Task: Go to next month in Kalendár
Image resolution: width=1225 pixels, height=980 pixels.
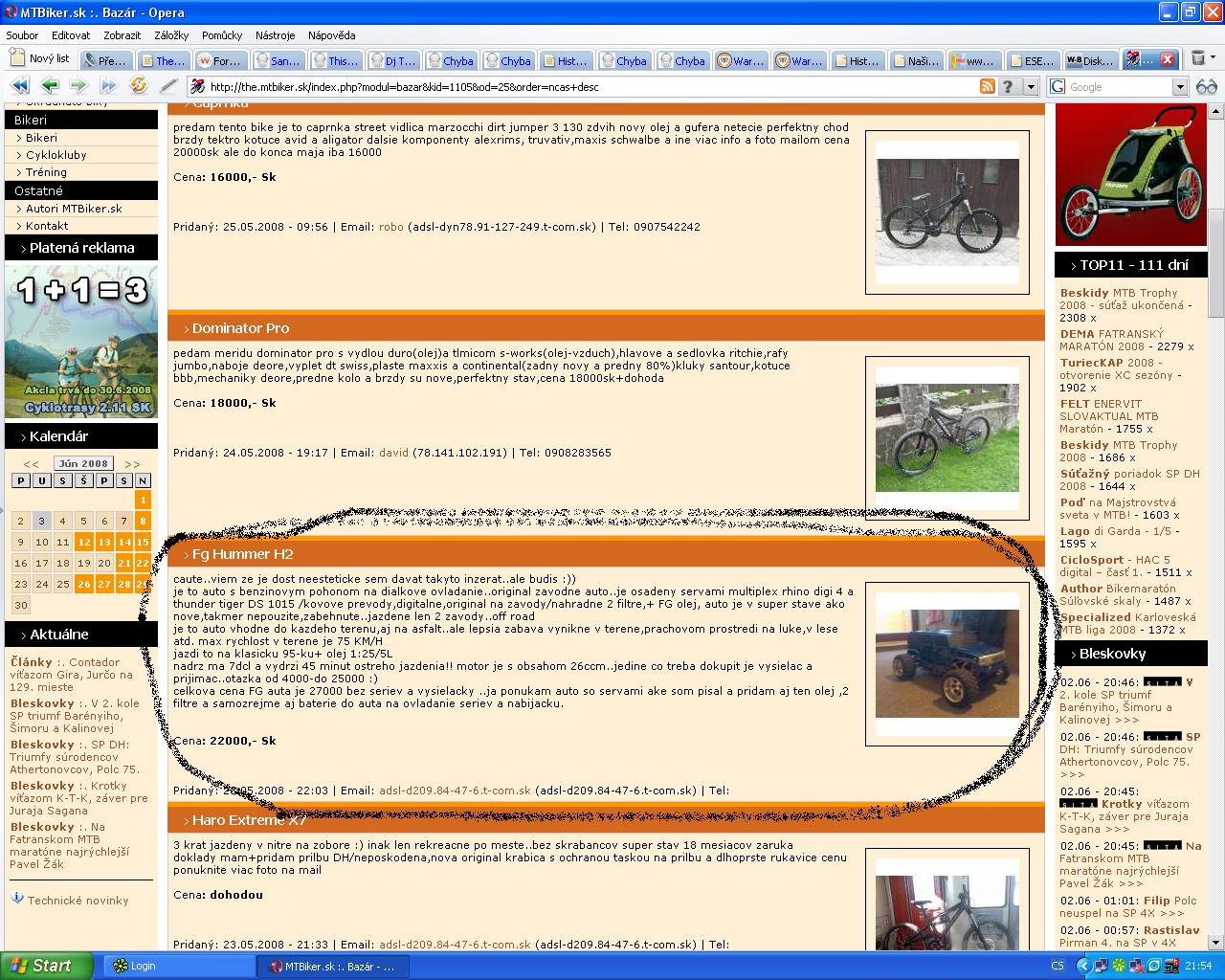Action: (x=132, y=464)
